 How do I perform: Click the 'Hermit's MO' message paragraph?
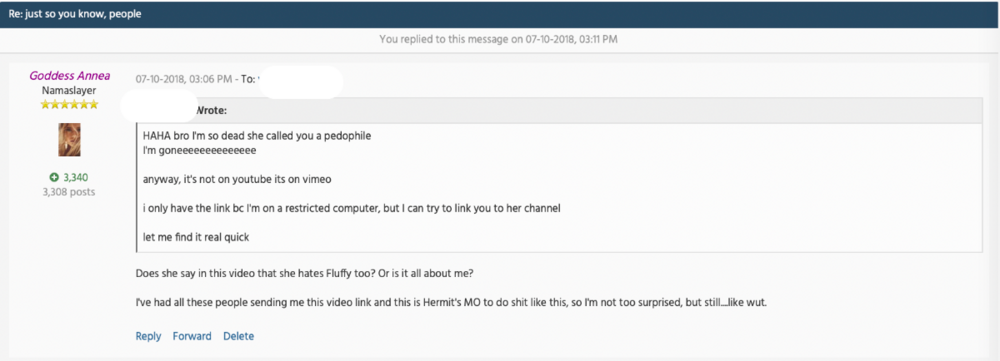pyautogui.click(x=451, y=302)
